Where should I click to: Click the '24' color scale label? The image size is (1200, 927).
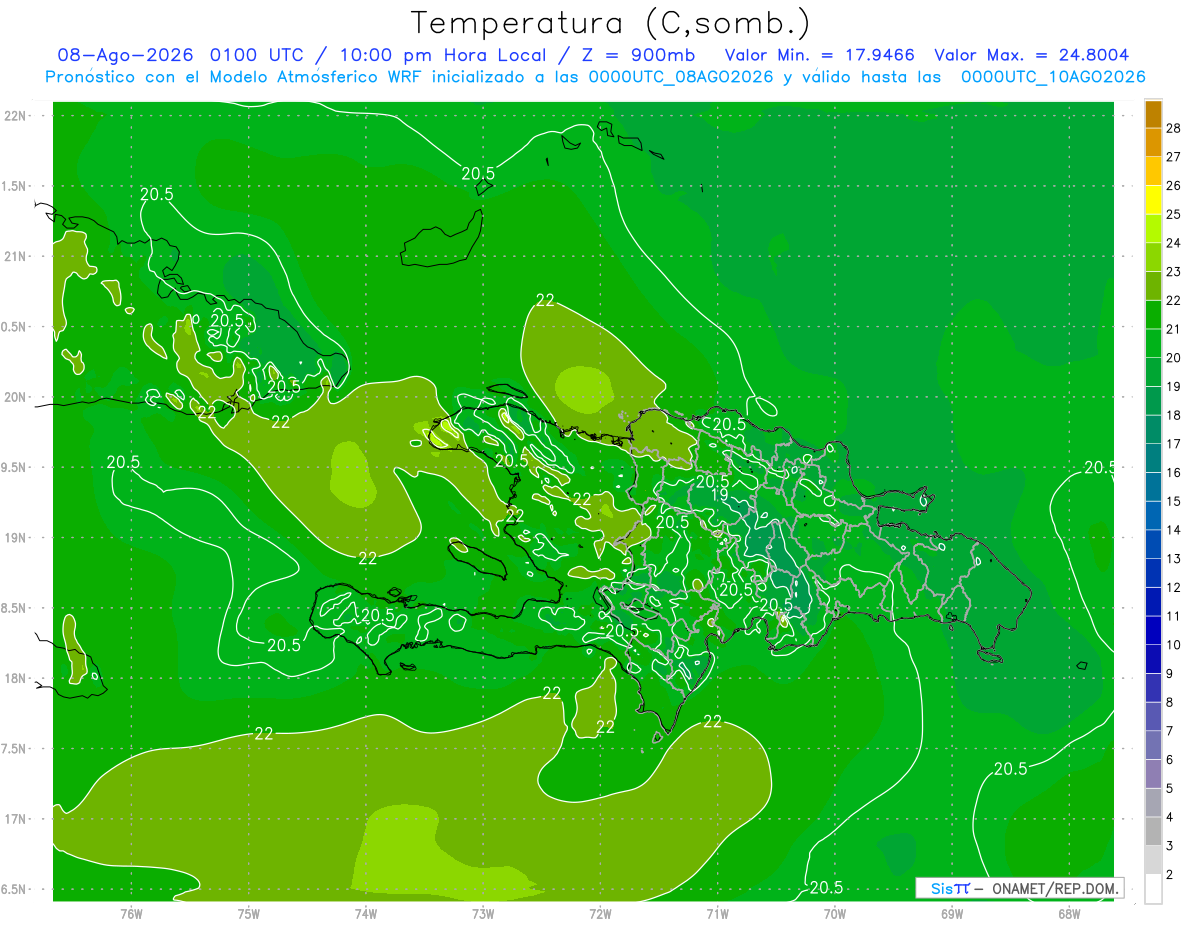pyautogui.click(x=1174, y=243)
